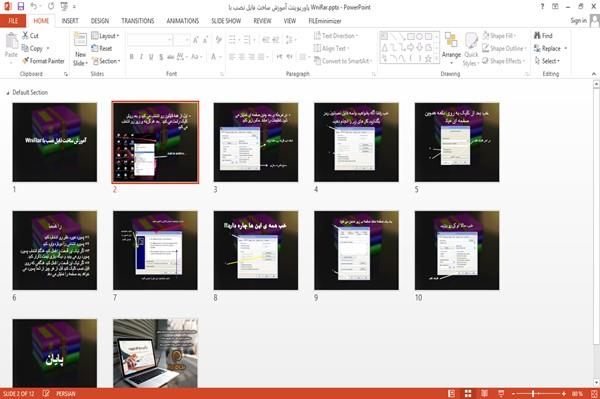Open PowerPoint Help
Image resolution: width=600 pixels, height=399 pixels.
coord(542,7)
